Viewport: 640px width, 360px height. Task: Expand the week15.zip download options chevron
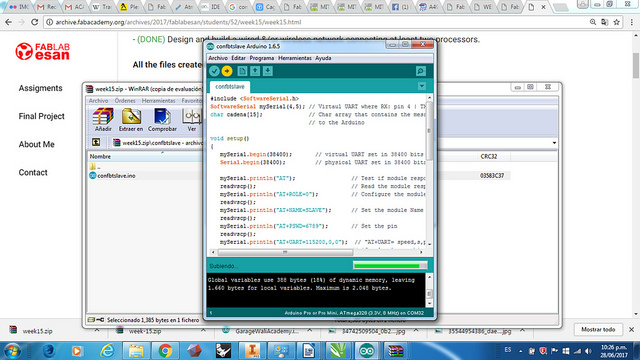point(97,331)
